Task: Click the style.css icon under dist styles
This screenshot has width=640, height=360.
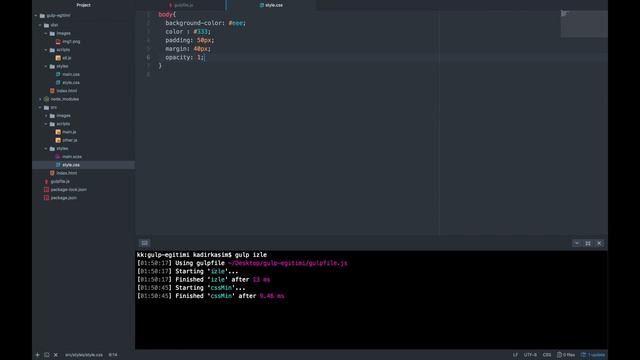Action: (x=58, y=82)
